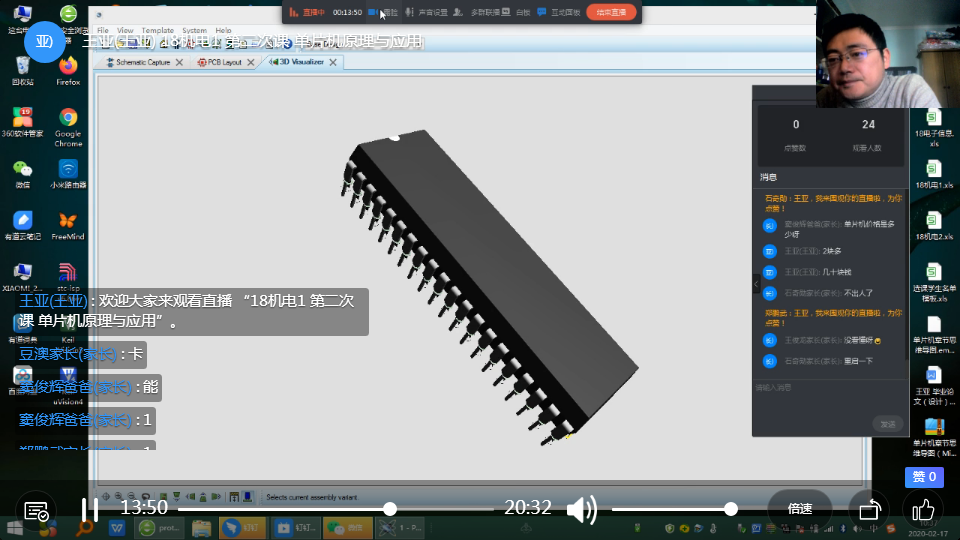
Task: Select the Front View icon in 3D toolbar
Action: pyautogui.click(x=176, y=497)
